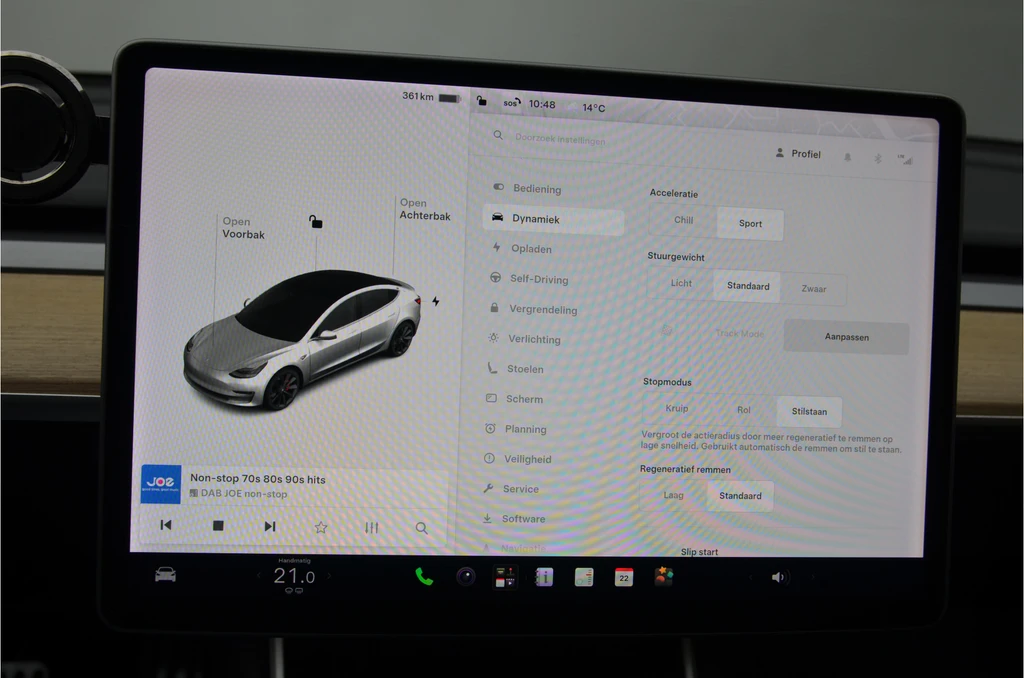Open Bluetooth settings icon

click(x=878, y=158)
